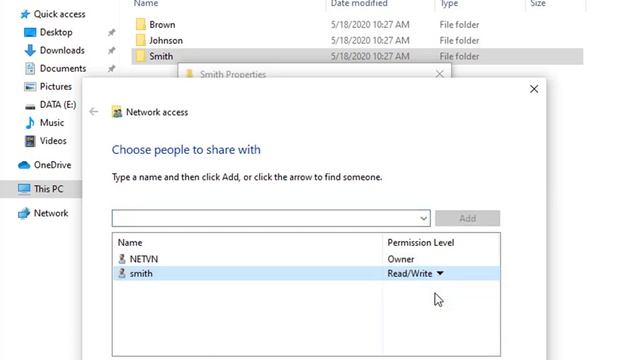Select the Johnson folder name
The width and height of the screenshot is (640, 360).
(x=166, y=40)
